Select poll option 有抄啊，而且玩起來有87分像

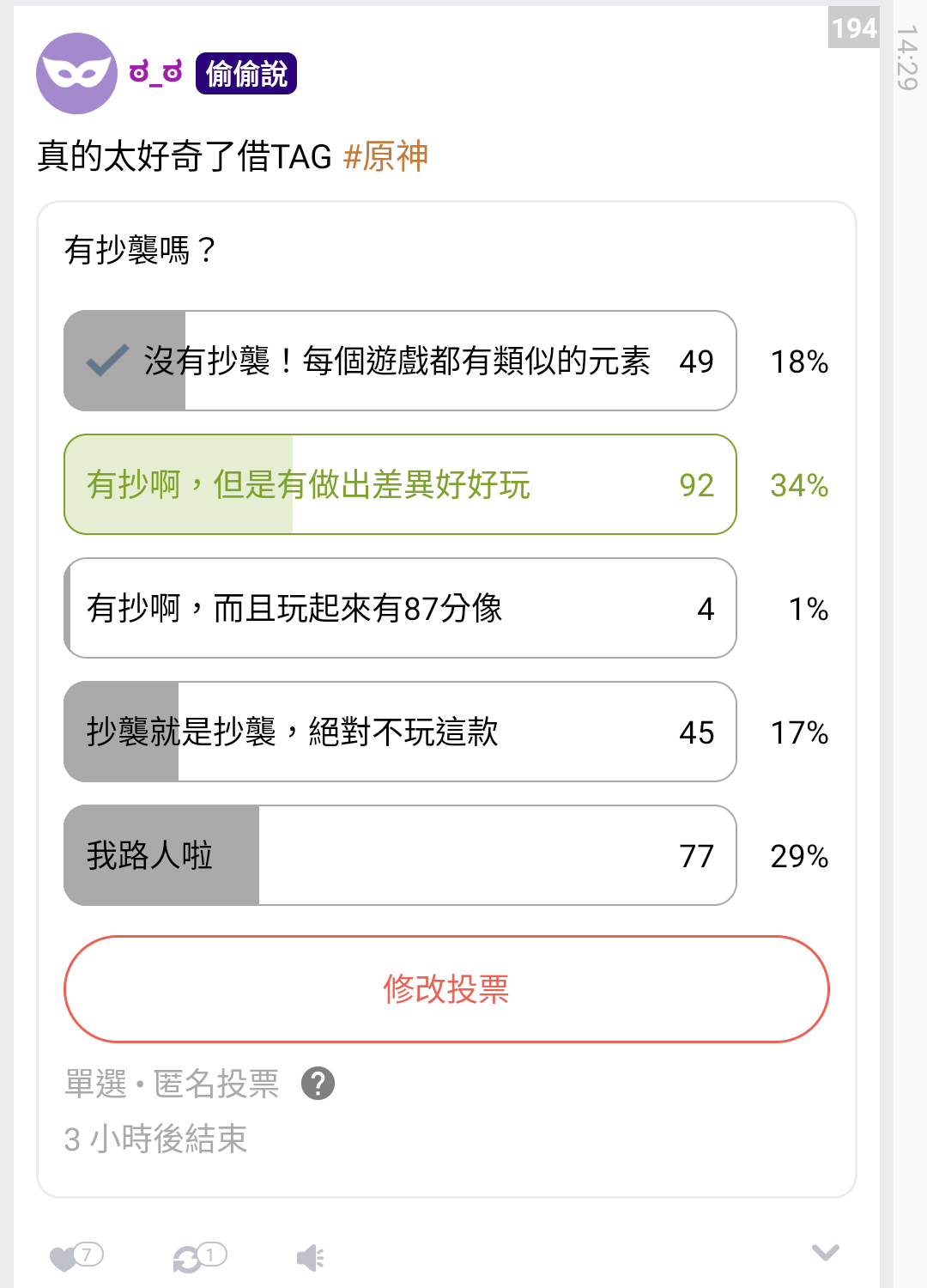point(400,608)
